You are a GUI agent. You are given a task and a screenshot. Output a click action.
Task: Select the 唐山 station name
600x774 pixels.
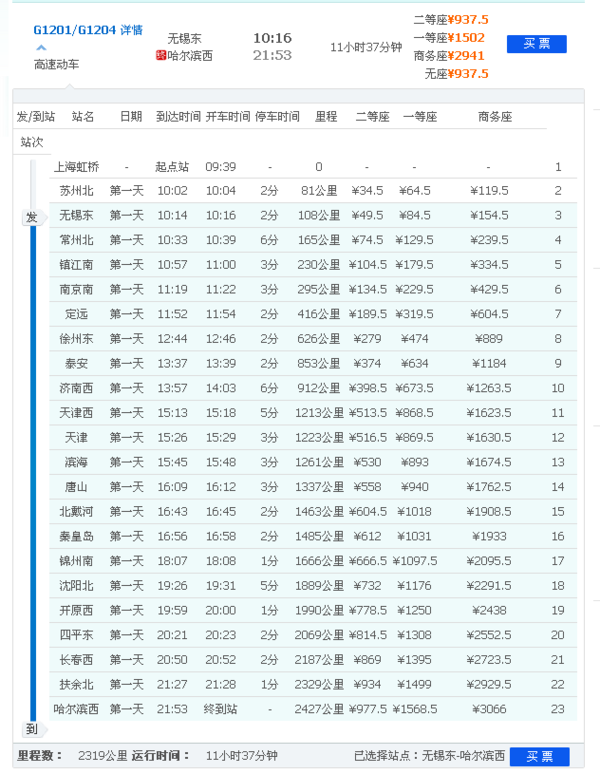76,487
